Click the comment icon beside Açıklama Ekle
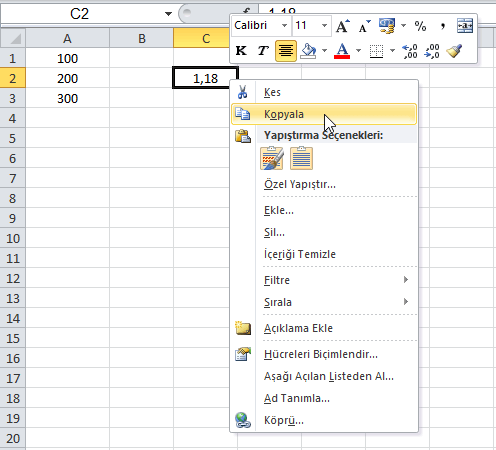Viewport: 496px width, 450px height. [x=243, y=328]
